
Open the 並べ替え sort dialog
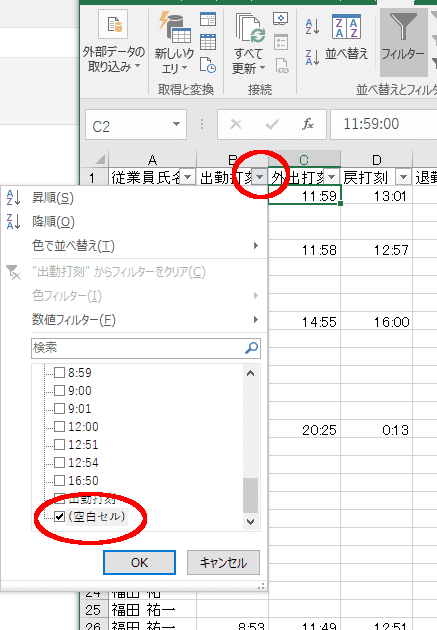tap(346, 37)
